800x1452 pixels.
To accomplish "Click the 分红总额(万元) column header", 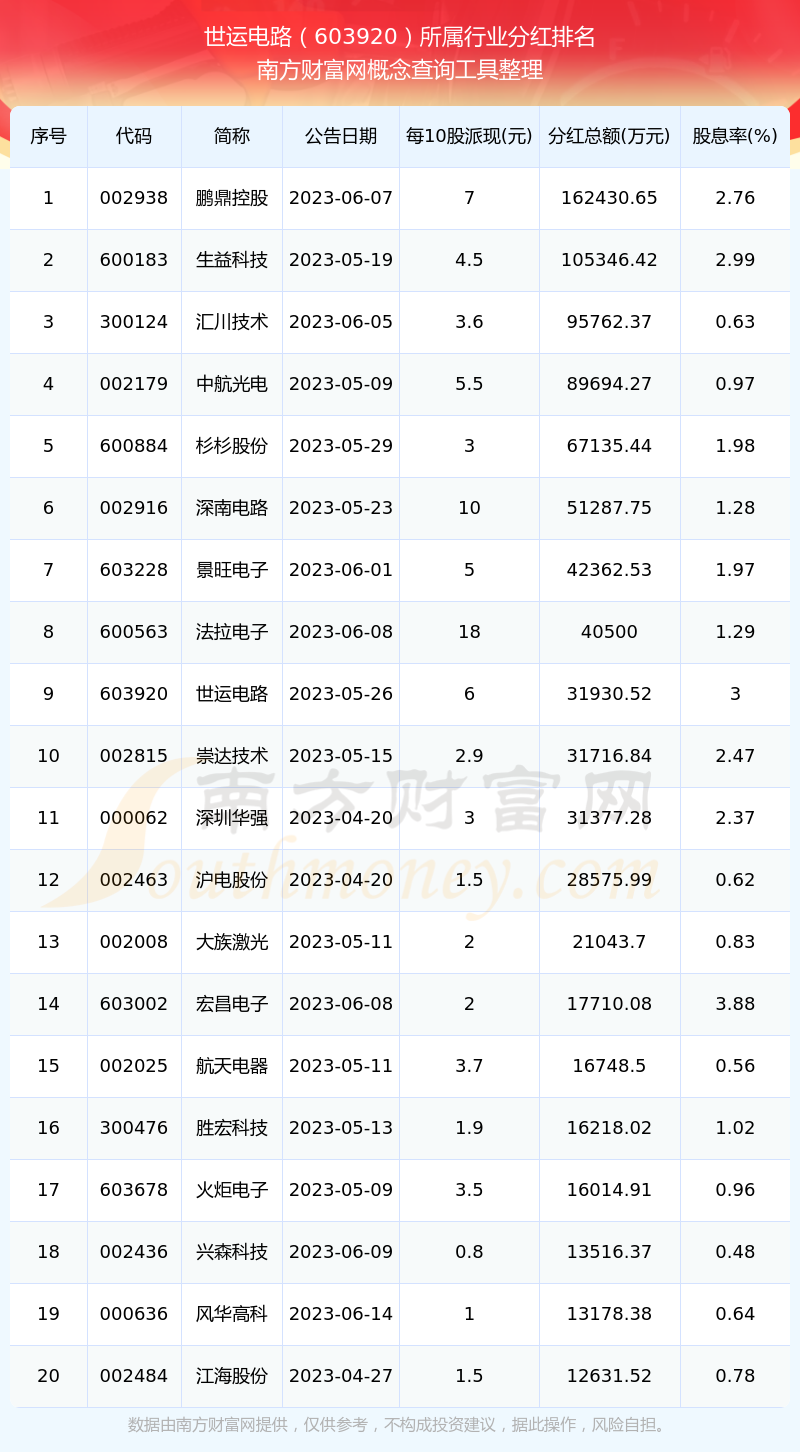I will pyautogui.click(x=609, y=136).
